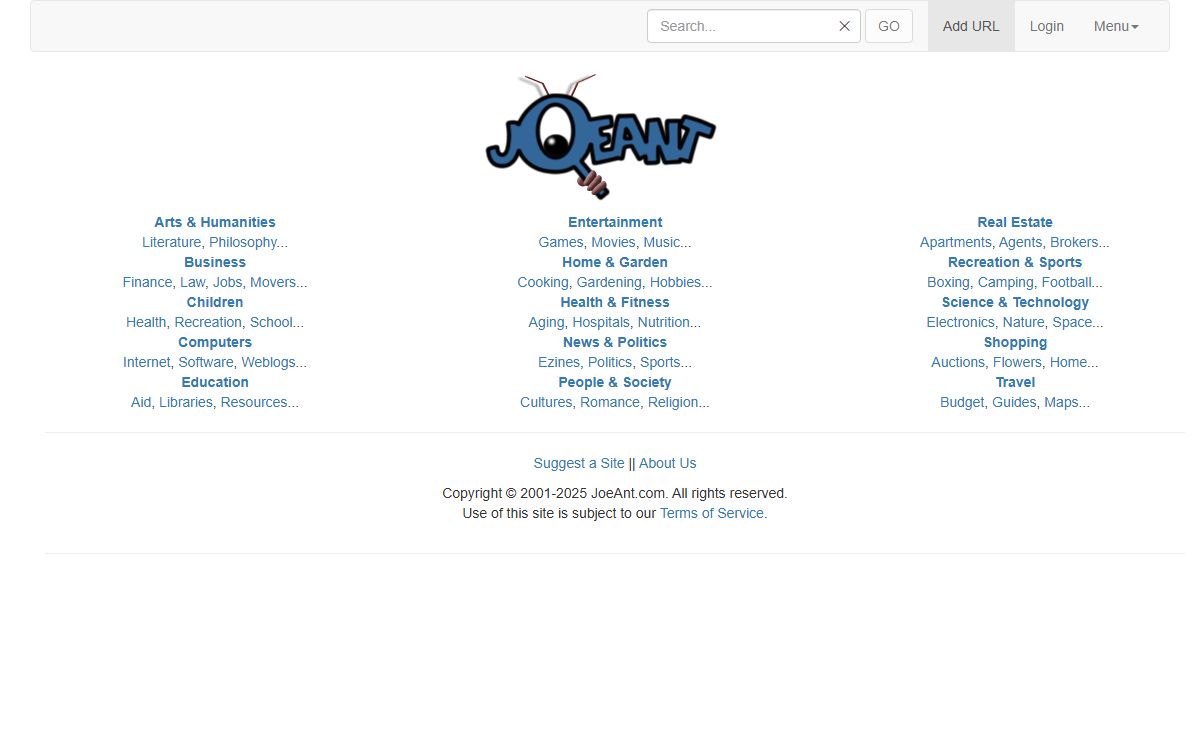The height and width of the screenshot is (740, 1200).
Task: Open the Libraries subcategory
Action: [x=186, y=402]
